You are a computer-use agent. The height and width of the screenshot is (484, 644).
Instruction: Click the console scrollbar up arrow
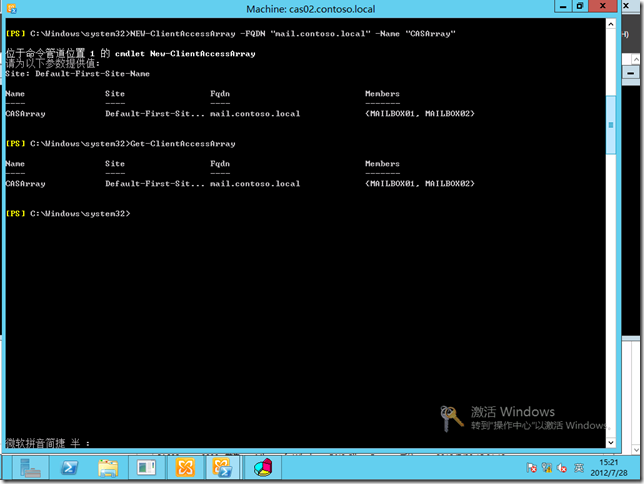point(611,24)
